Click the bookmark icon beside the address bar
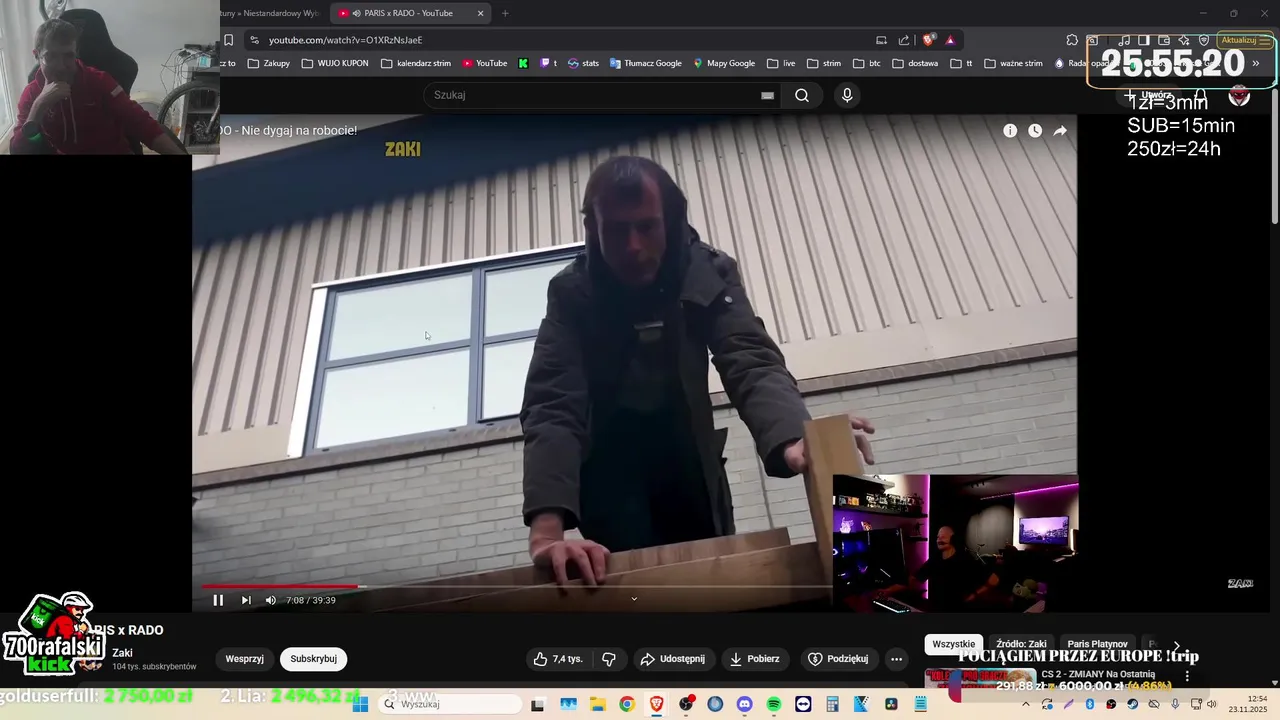 pos(228,40)
